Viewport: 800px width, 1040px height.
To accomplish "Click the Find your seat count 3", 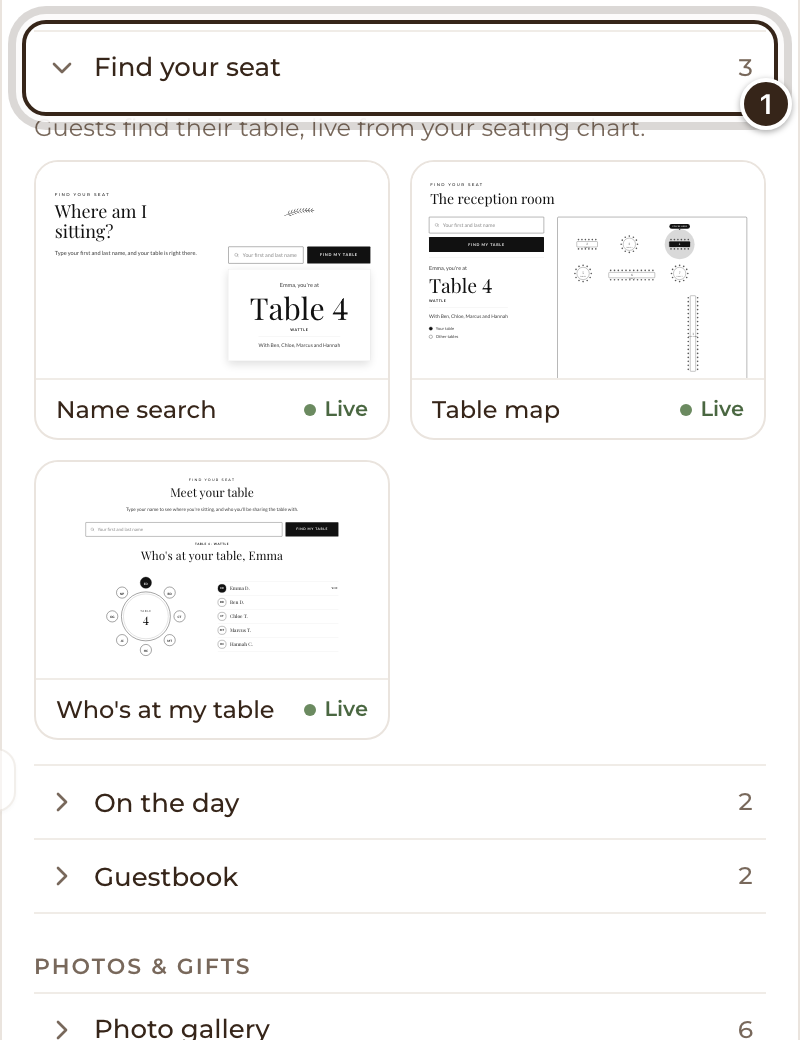I will click(x=745, y=68).
